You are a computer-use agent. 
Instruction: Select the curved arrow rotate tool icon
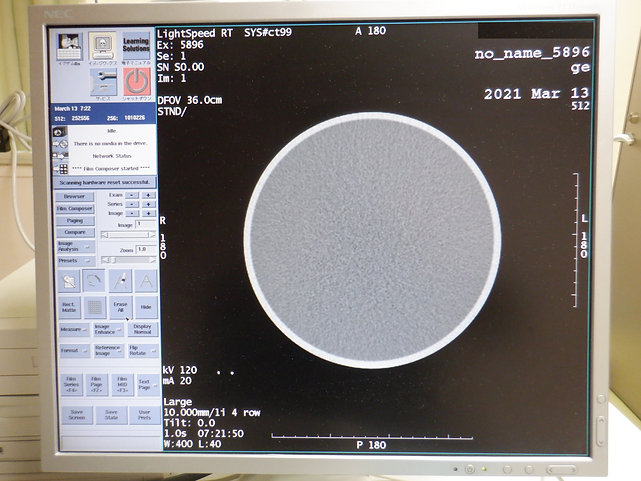[94, 280]
